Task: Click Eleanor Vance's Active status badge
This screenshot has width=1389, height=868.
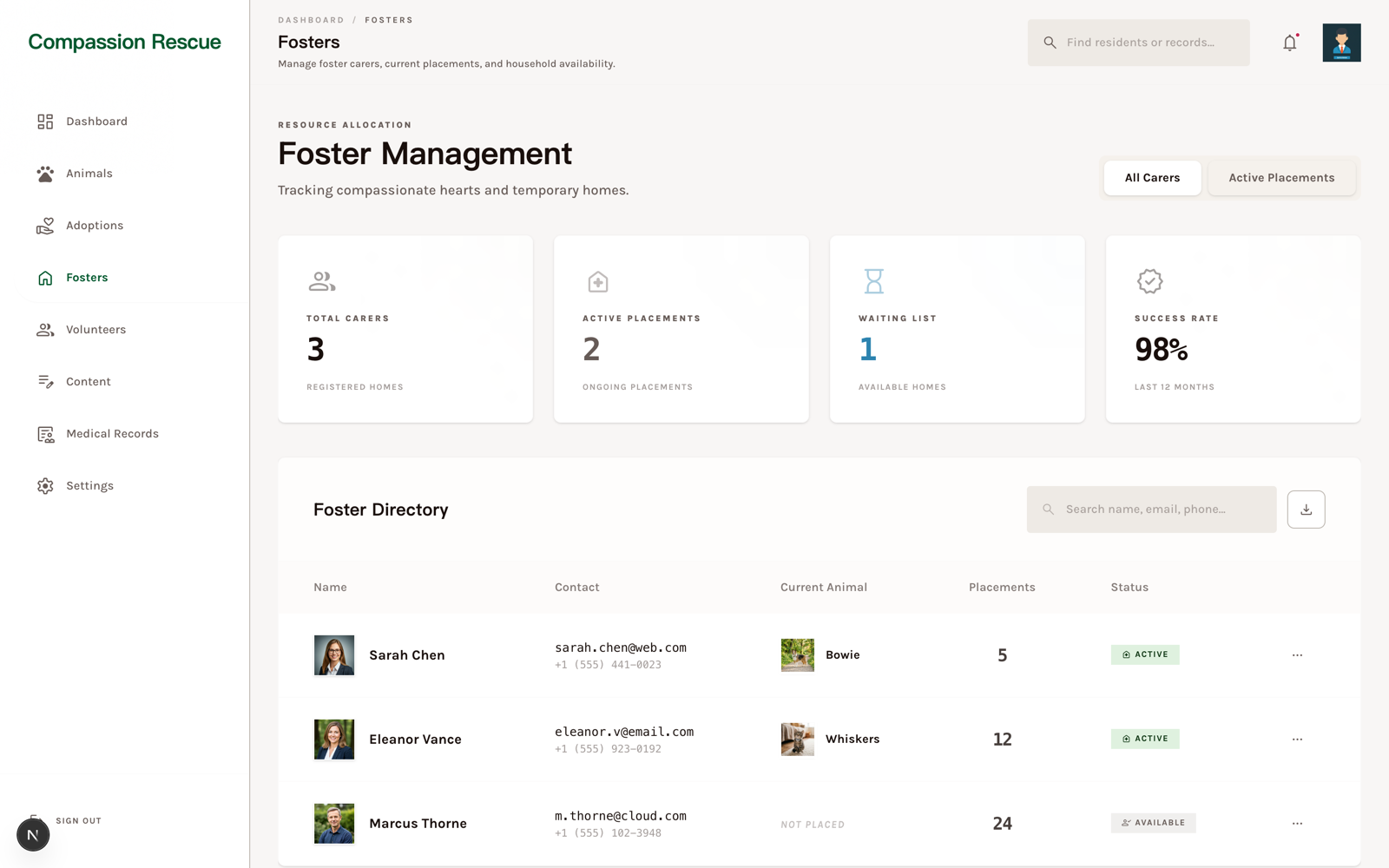Action: click(x=1145, y=739)
